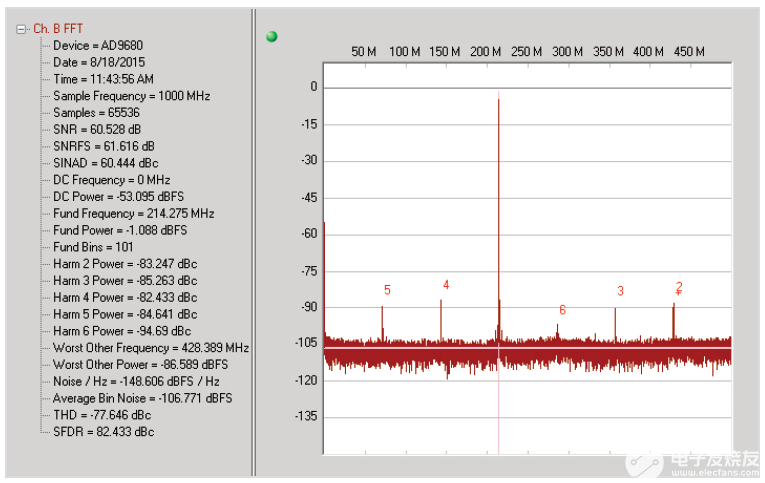The height and width of the screenshot is (483, 765).
Task: Select the SINAD = 60.444 dBc row
Action: click(x=105, y=163)
